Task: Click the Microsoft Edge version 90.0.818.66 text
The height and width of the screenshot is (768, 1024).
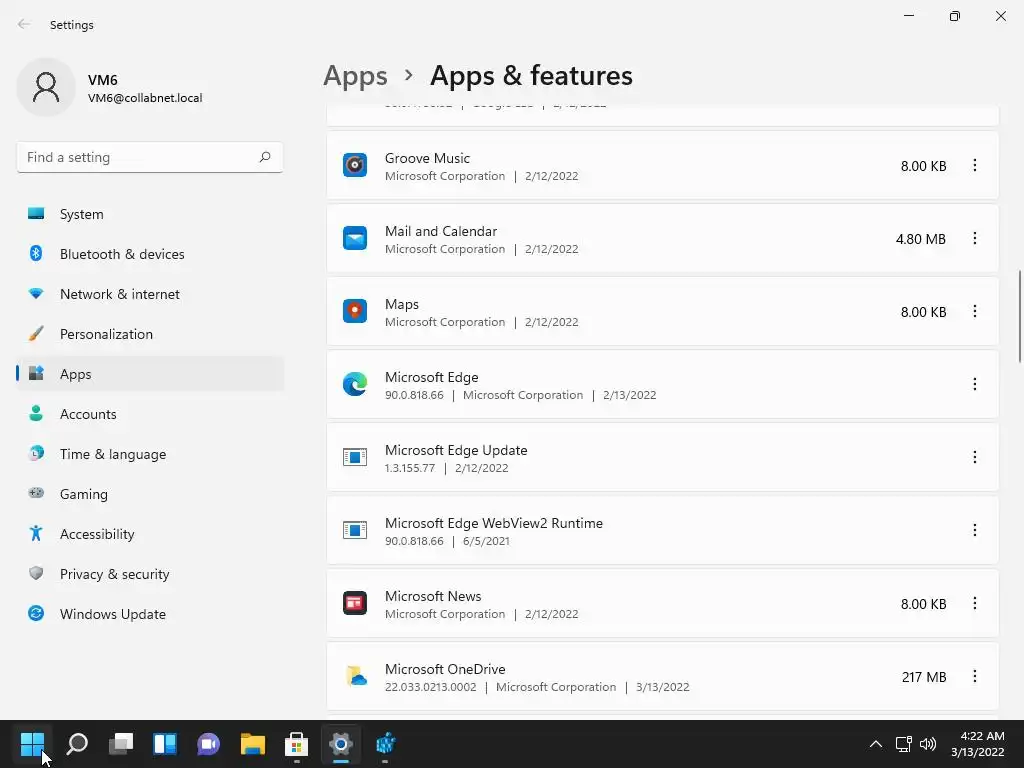Action: coord(414,395)
